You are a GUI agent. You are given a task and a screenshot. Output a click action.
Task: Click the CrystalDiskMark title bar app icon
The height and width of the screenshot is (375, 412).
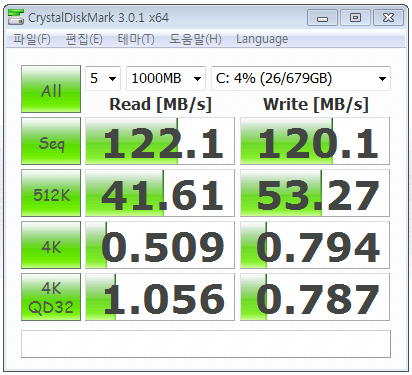point(16,17)
